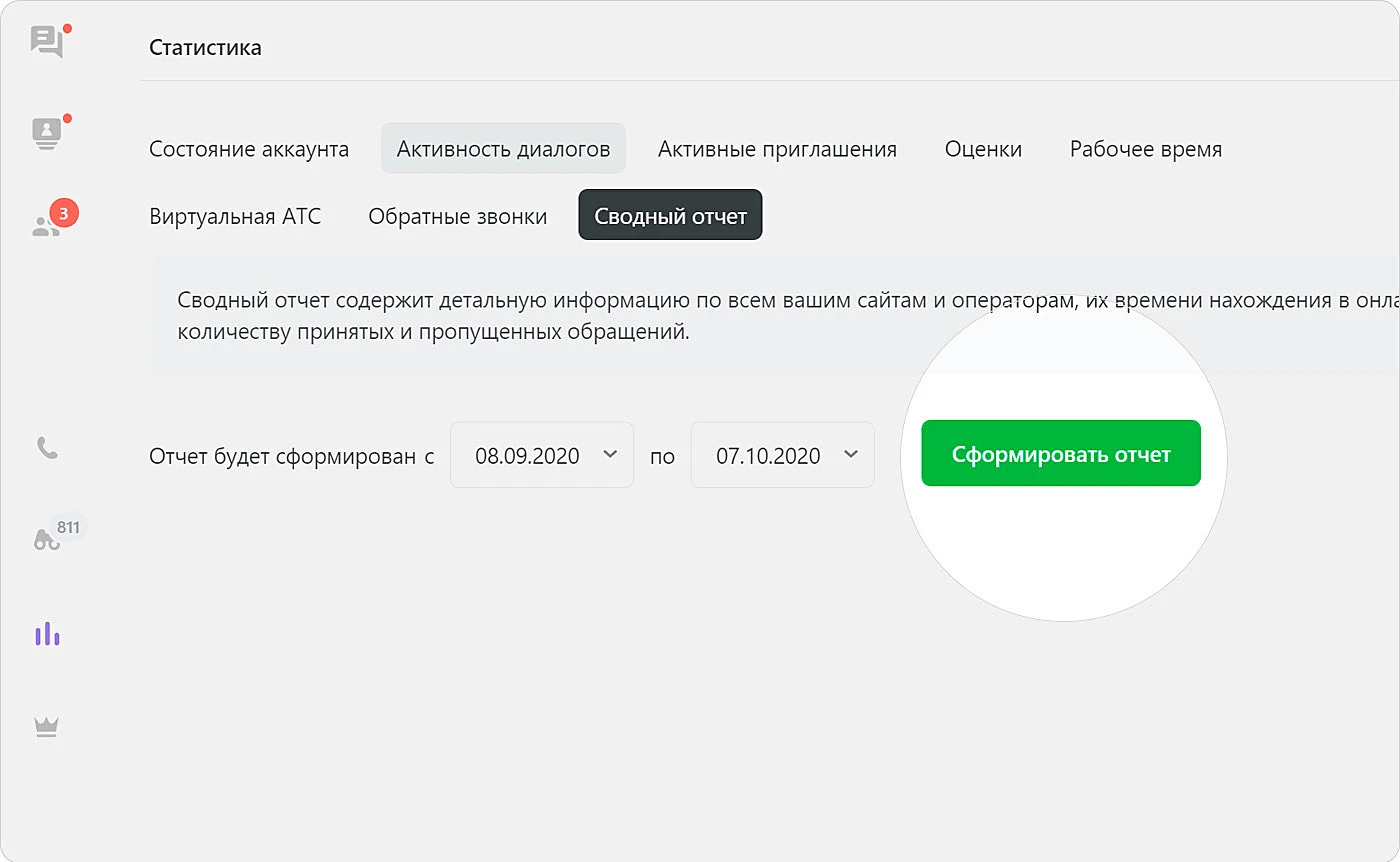
Task: Click the Сформировать отчет button
Action: [x=1060, y=453]
